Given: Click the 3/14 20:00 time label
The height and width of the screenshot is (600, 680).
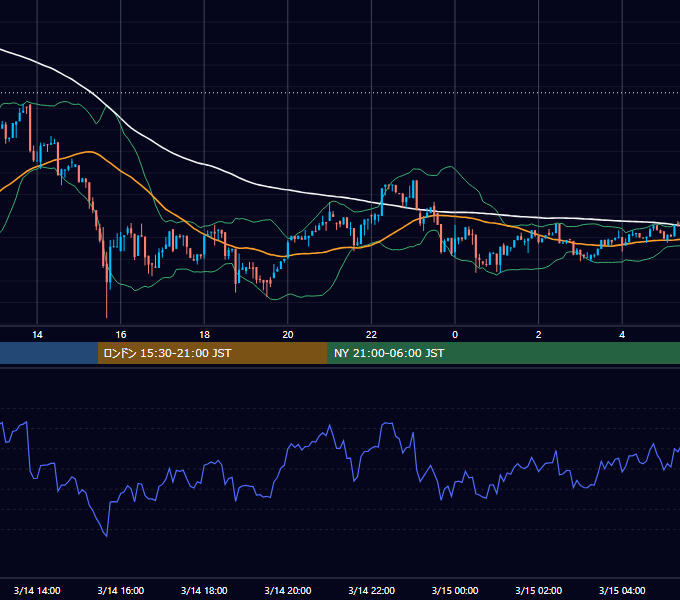Looking at the screenshot, I should point(288,590).
